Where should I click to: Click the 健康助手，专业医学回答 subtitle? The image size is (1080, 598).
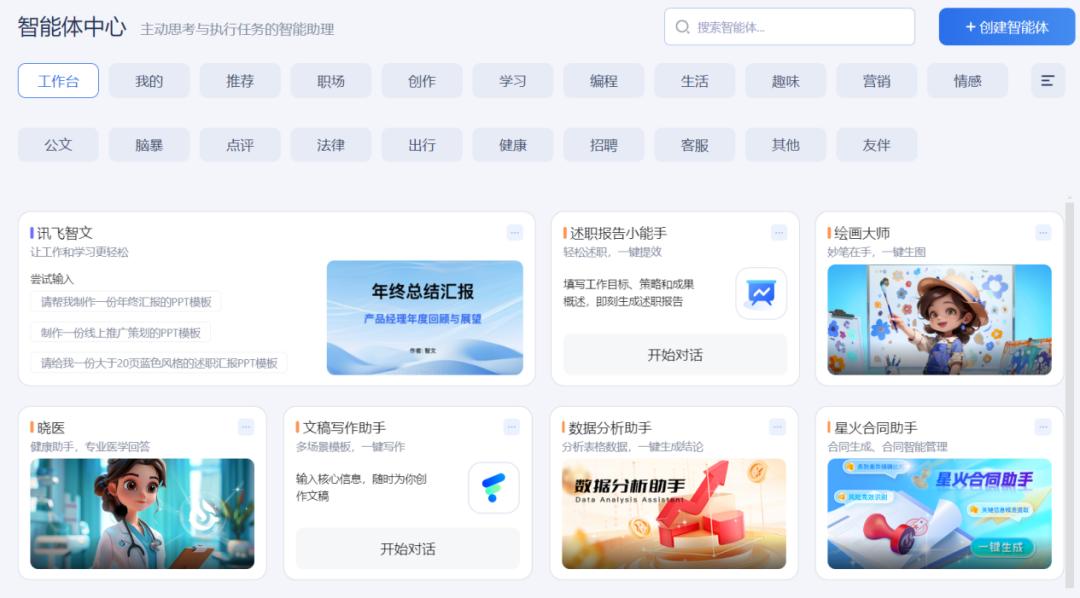[x=90, y=446]
